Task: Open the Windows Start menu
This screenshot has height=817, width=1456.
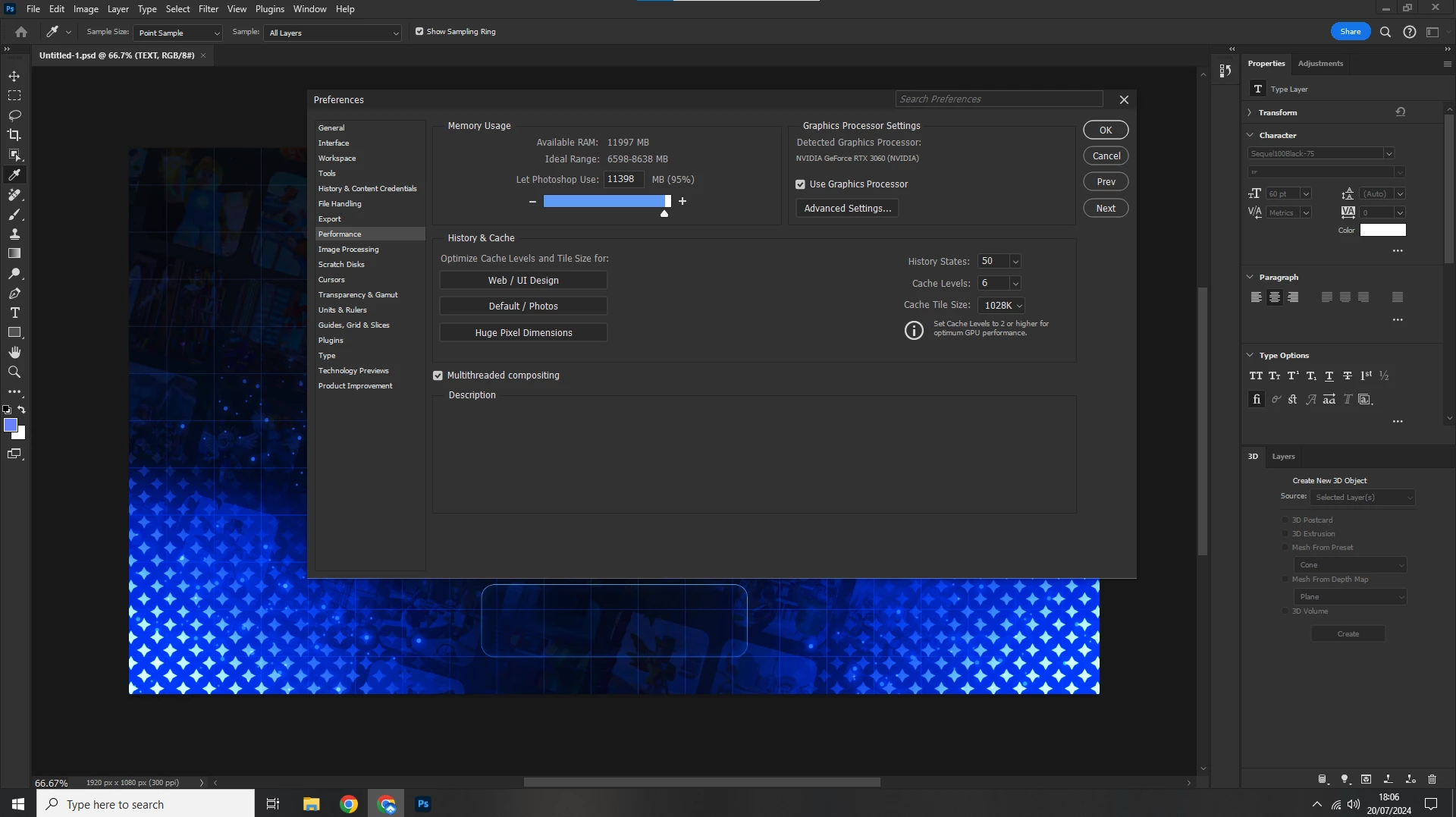Action: coord(18,804)
